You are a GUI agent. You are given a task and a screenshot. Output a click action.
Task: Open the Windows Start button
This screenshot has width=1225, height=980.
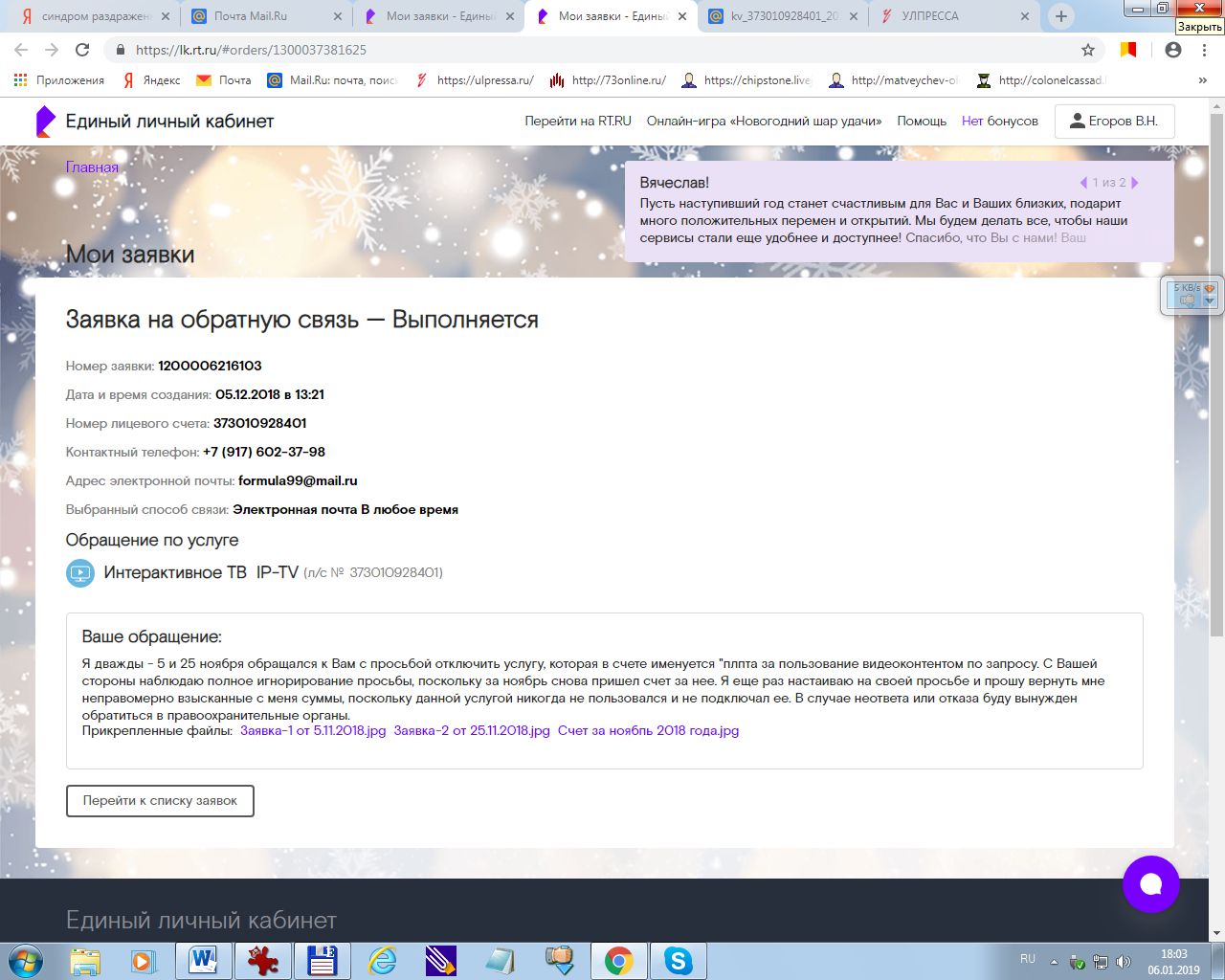26,960
